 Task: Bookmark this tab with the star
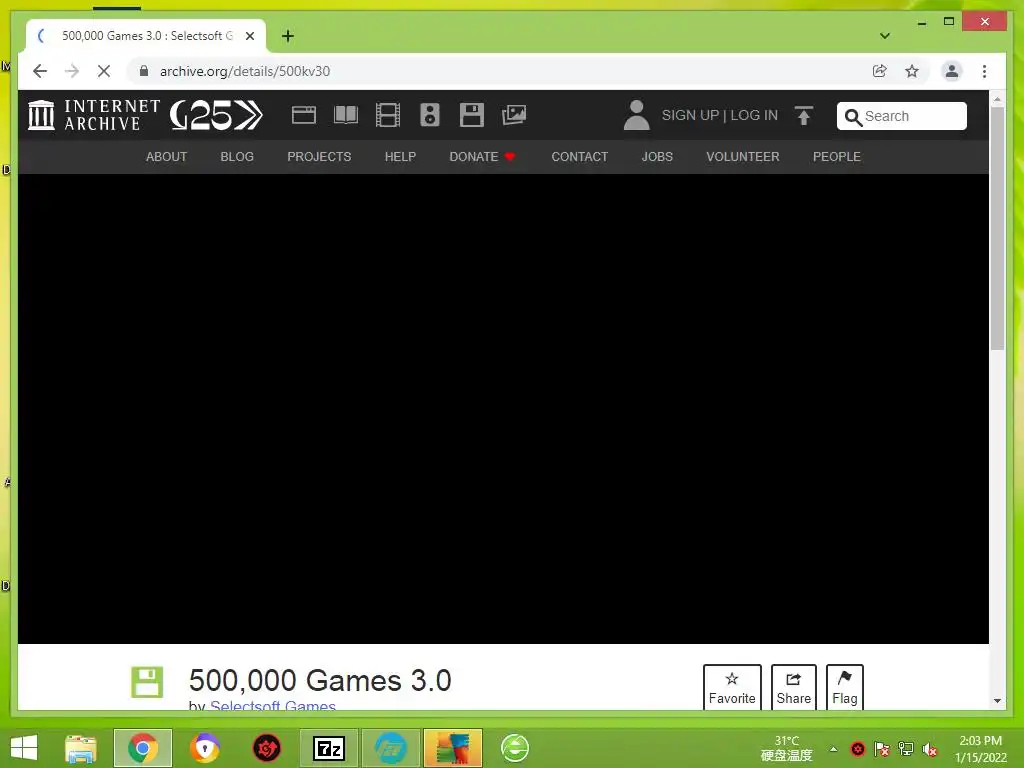(912, 71)
